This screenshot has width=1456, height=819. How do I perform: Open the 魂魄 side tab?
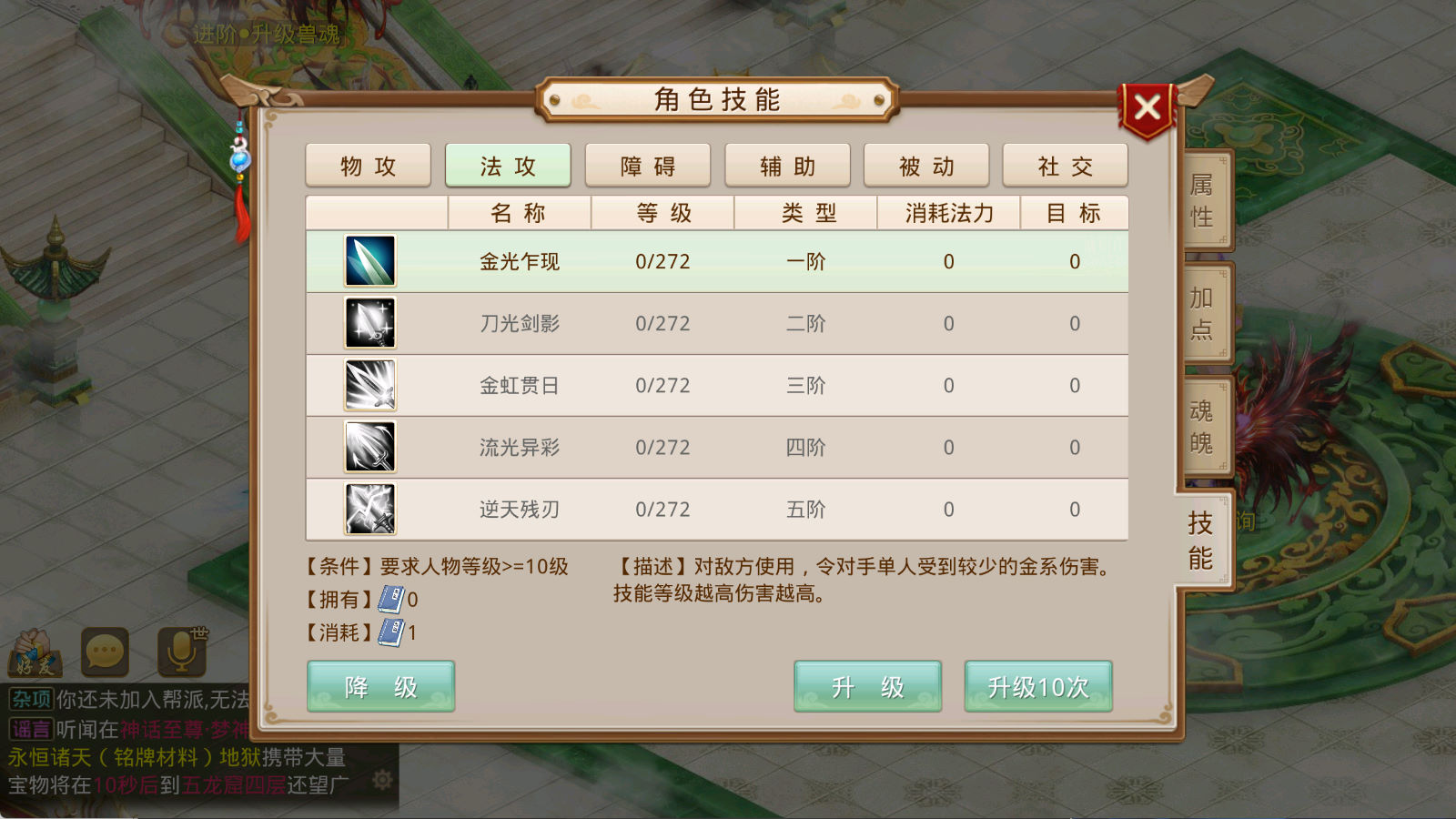pos(1206,427)
